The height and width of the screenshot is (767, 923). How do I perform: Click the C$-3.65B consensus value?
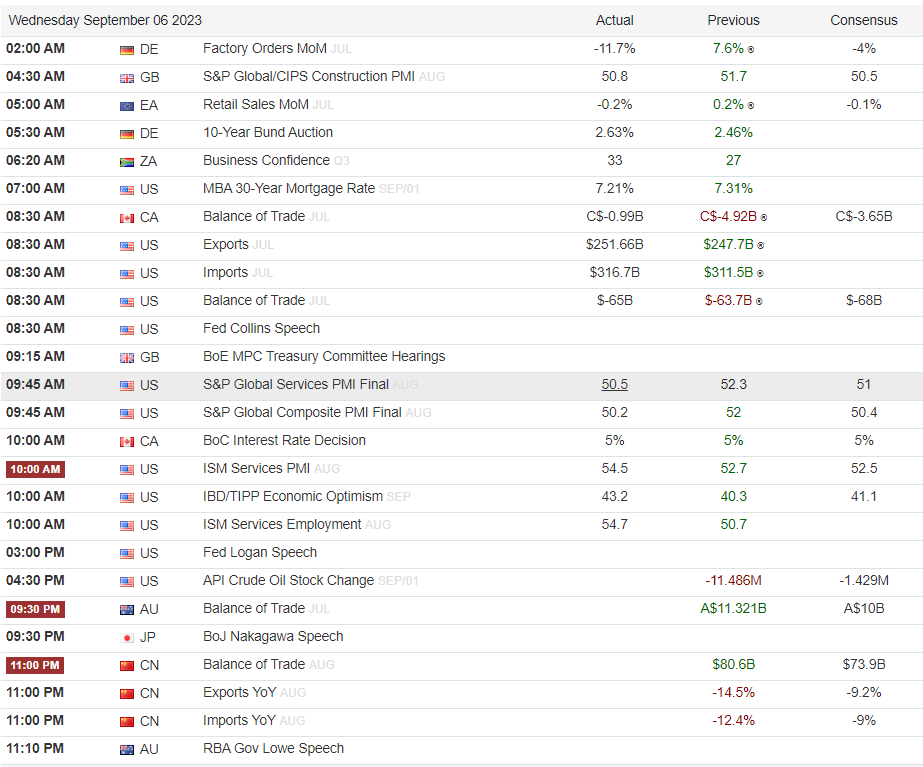tap(864, 217)
